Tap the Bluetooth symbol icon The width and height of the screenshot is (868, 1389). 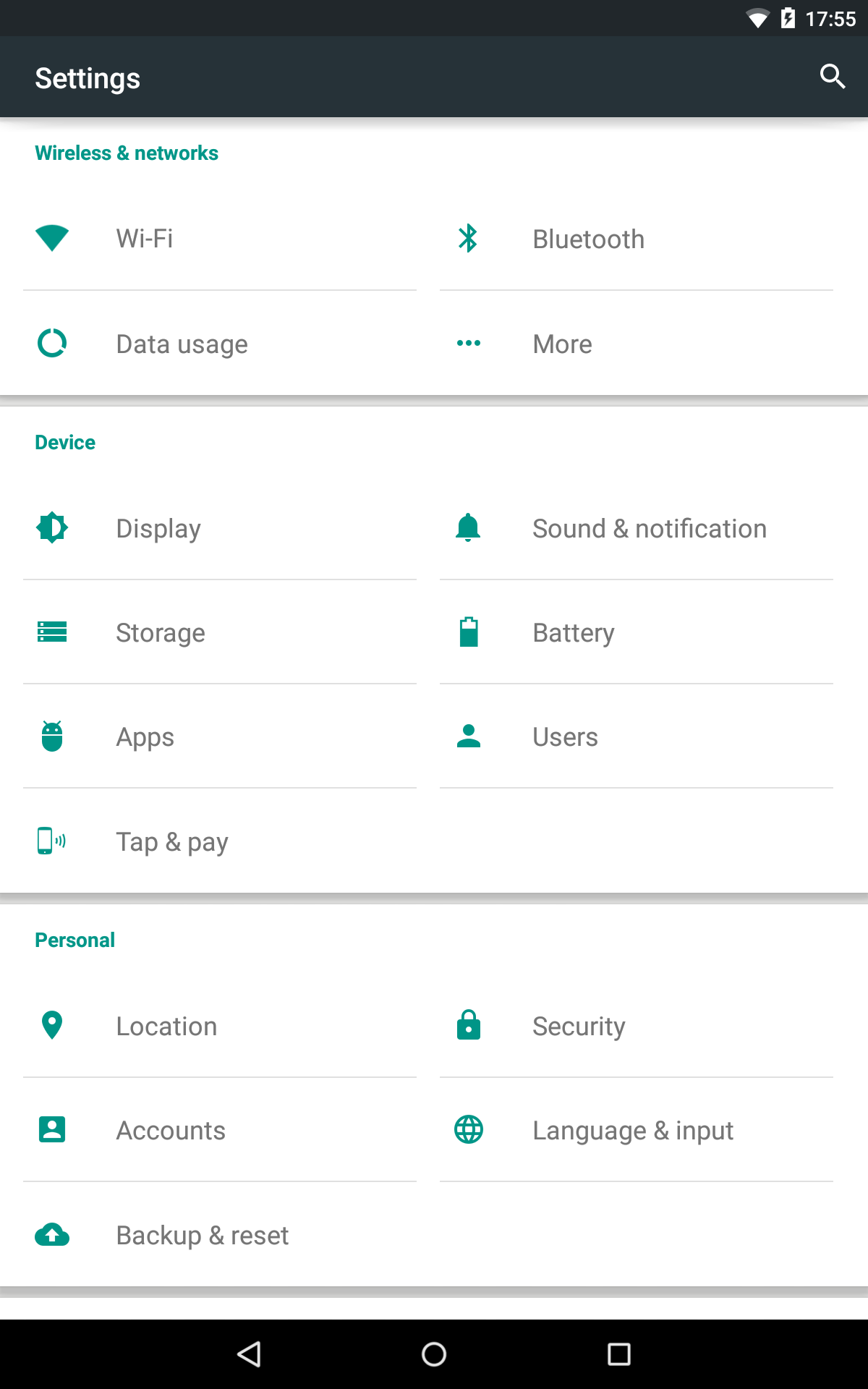pos(468,238)
